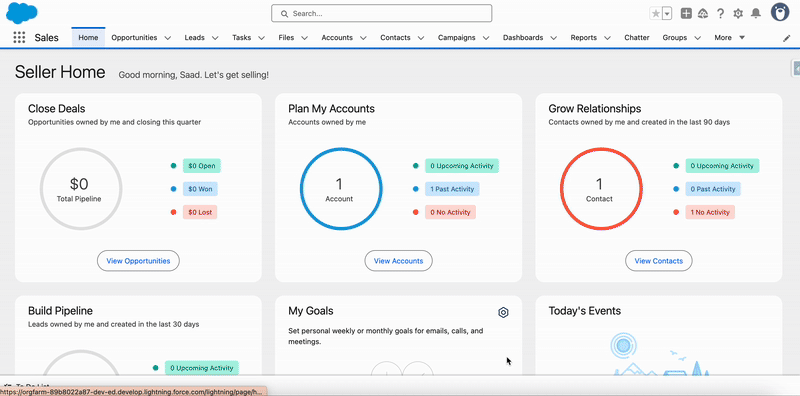Click the Seller Home page heading
Screen dimensions: 800x396
point(60,72)
